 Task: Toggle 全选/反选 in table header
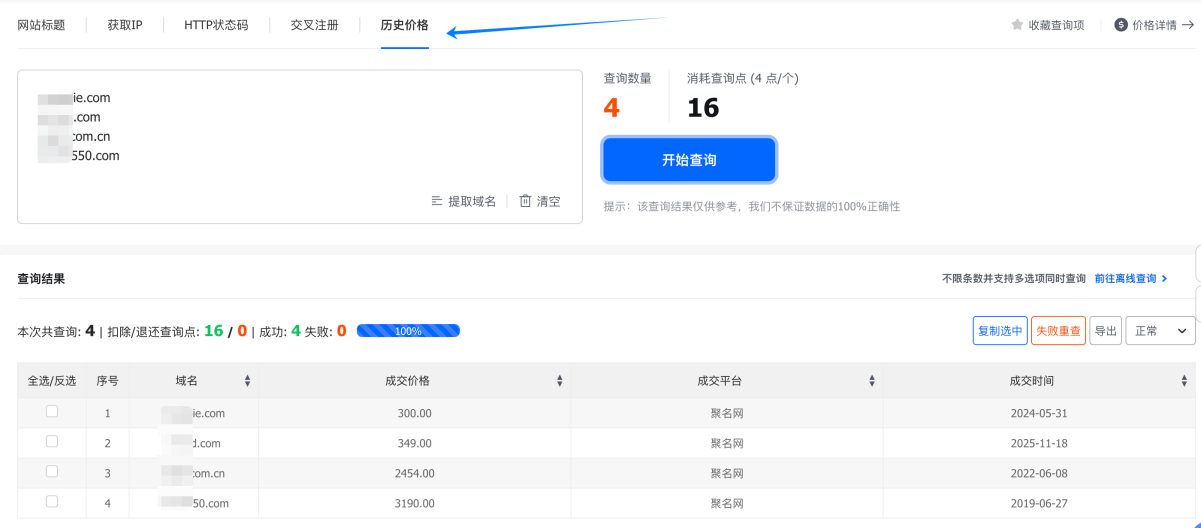click(52, 381)
